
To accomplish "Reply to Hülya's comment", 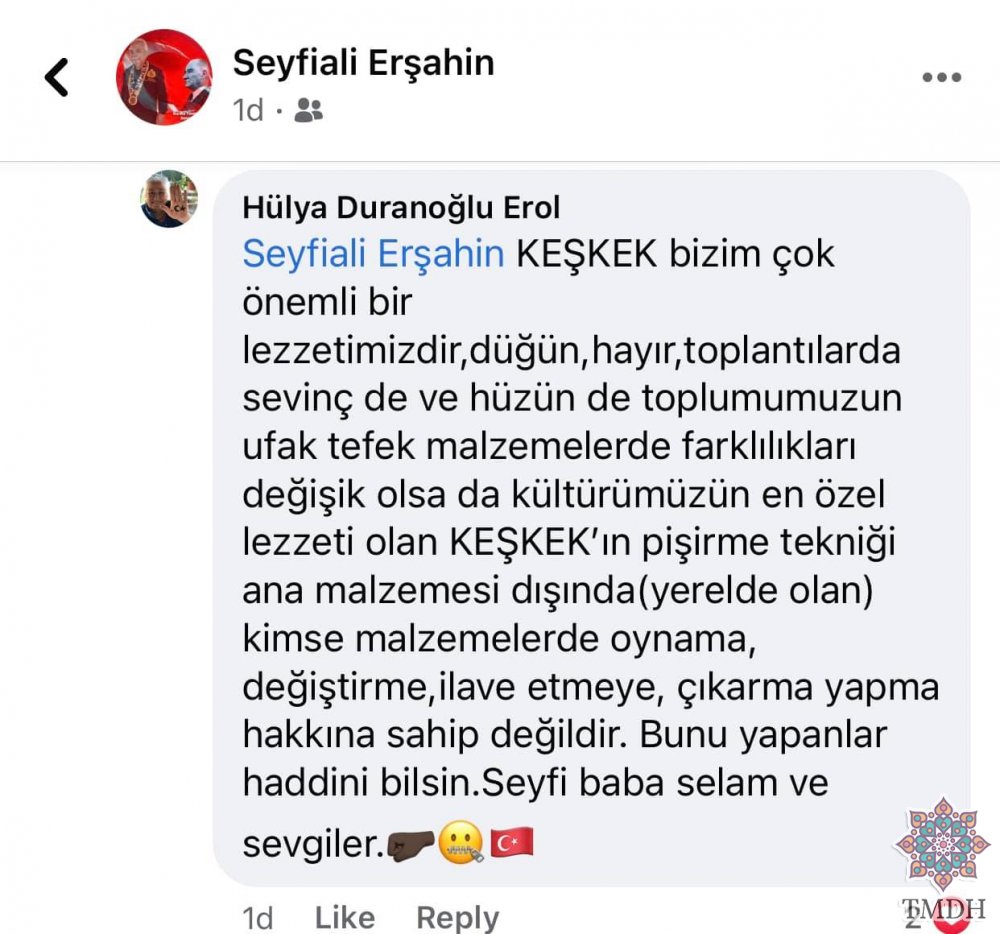I will pyautogui.click(x=457, y=918).
